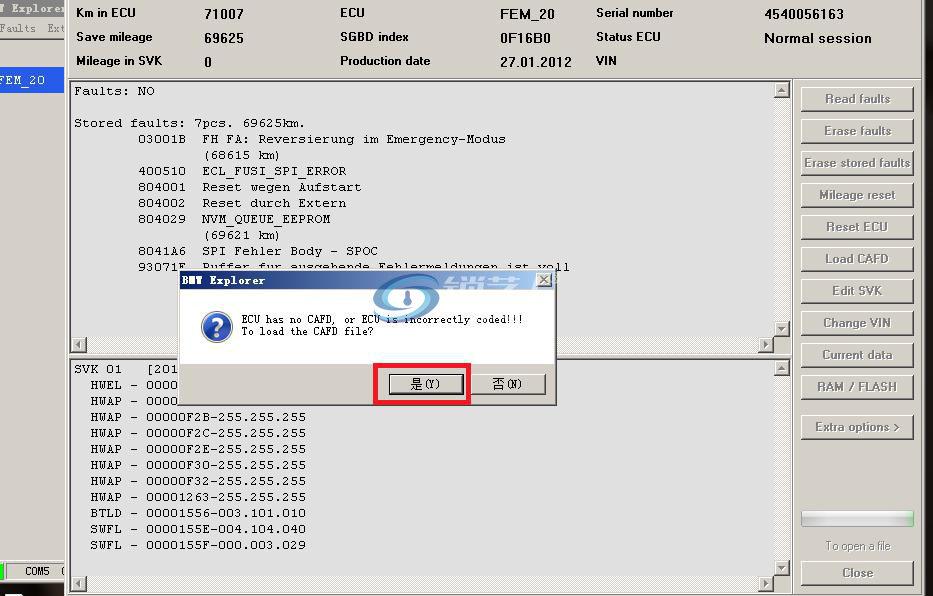
Task: Select the 'Faults: NO' line
Action: [x=114, y=91]
